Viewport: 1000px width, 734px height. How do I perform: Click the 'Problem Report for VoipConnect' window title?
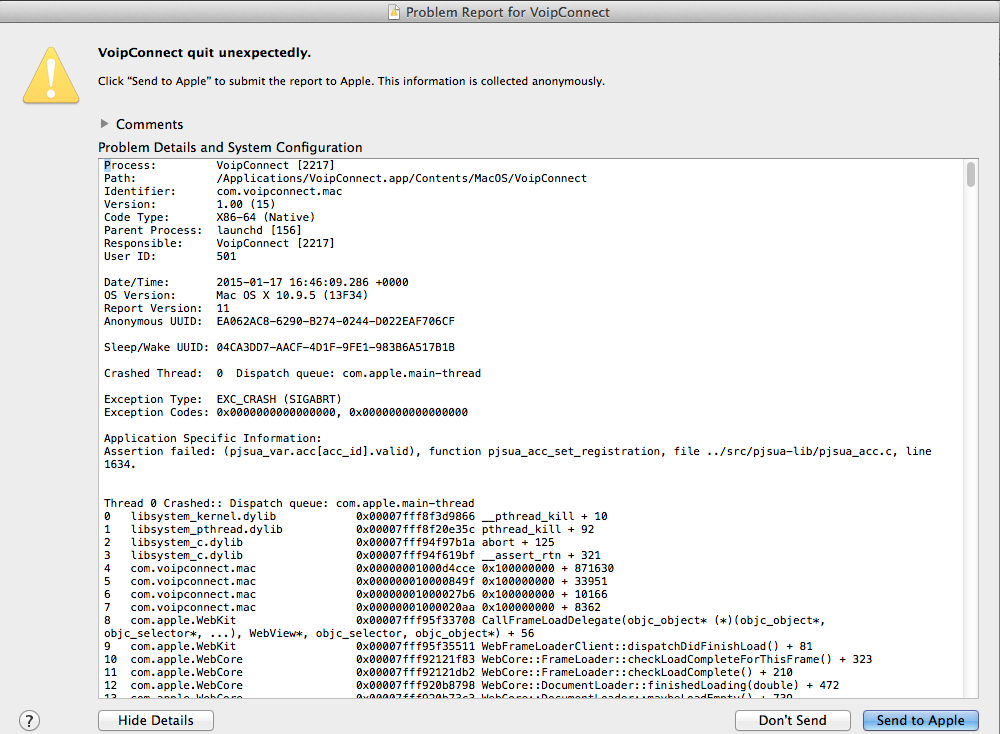[508, 12]
